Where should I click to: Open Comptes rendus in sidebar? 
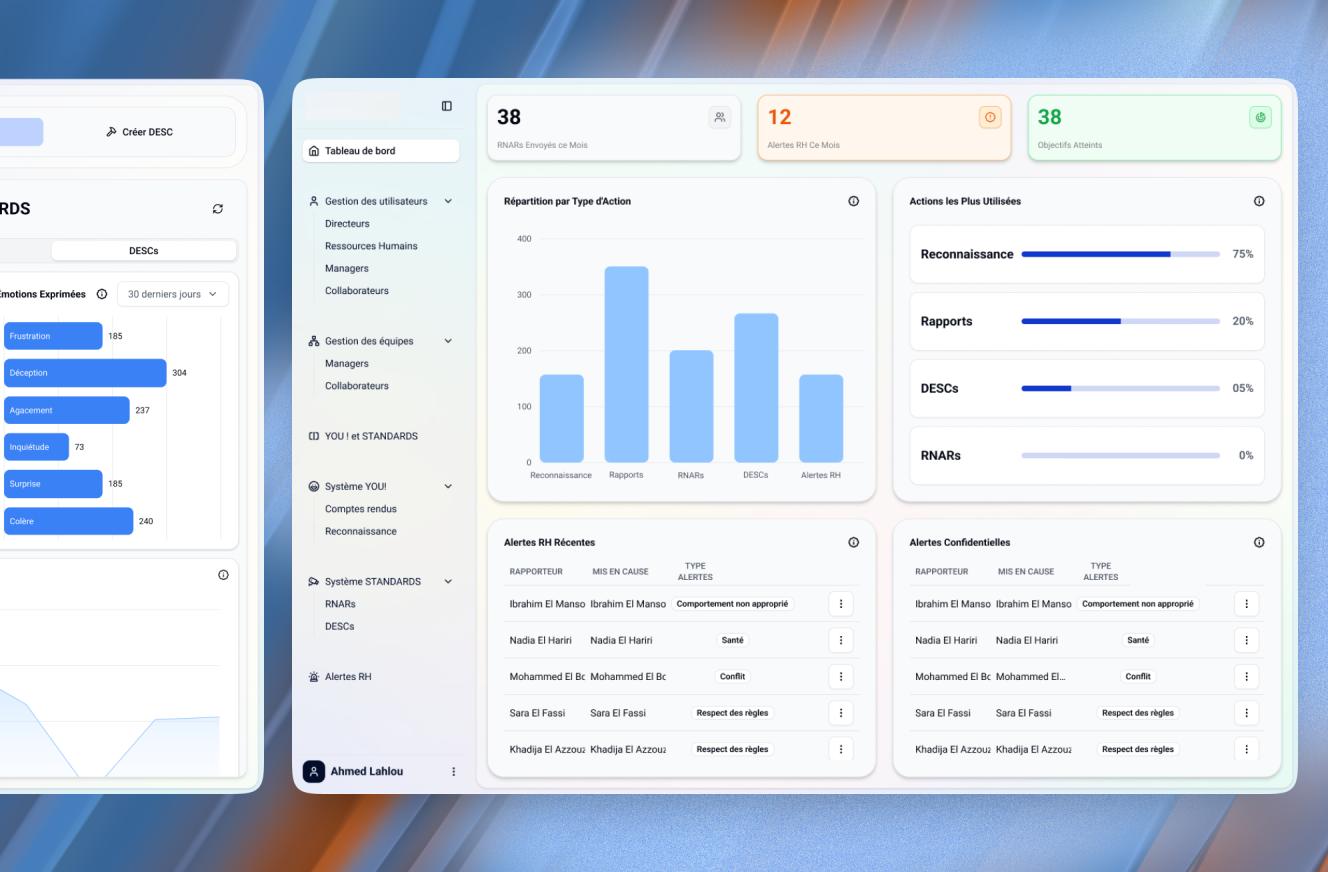[x=361, y=509]
